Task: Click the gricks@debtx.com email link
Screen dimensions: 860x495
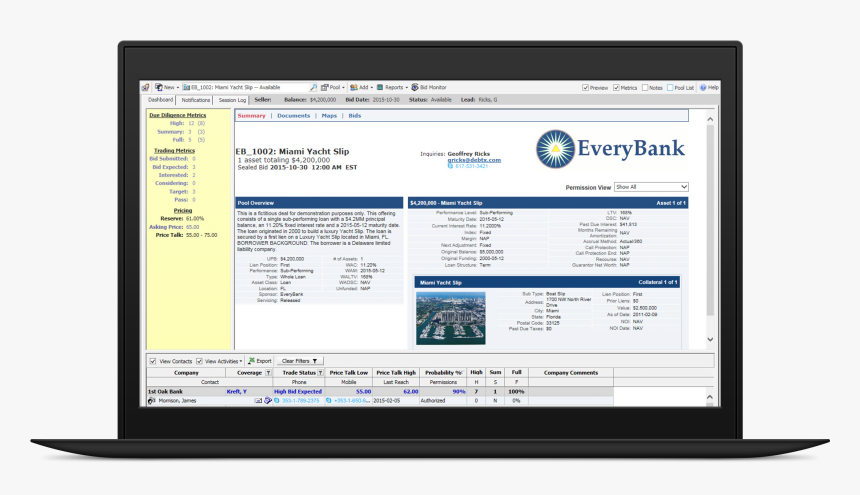Action: 474,160
